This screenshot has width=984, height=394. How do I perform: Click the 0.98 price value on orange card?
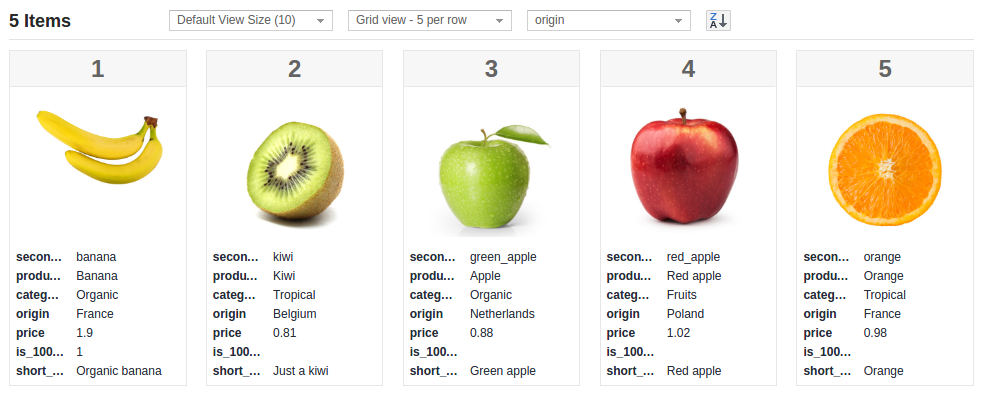coord(875,333)
